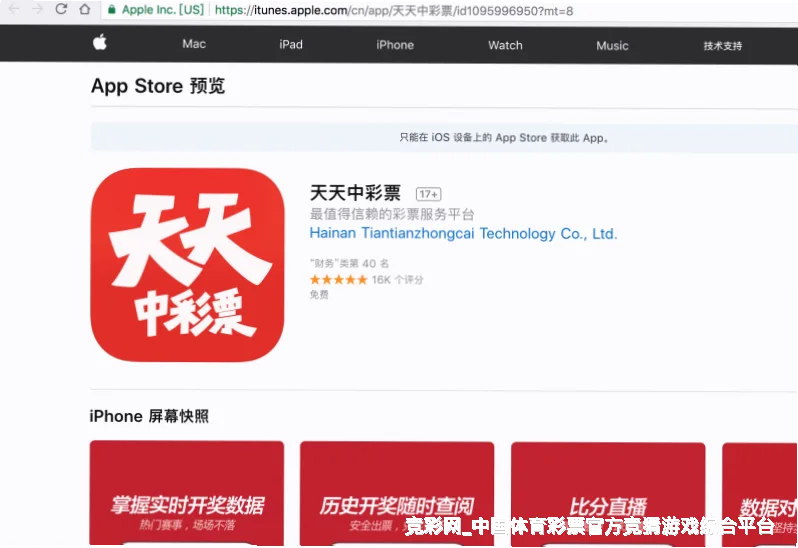Open the Watch menu item
This screenshot has height=548, width=798.
505,45
